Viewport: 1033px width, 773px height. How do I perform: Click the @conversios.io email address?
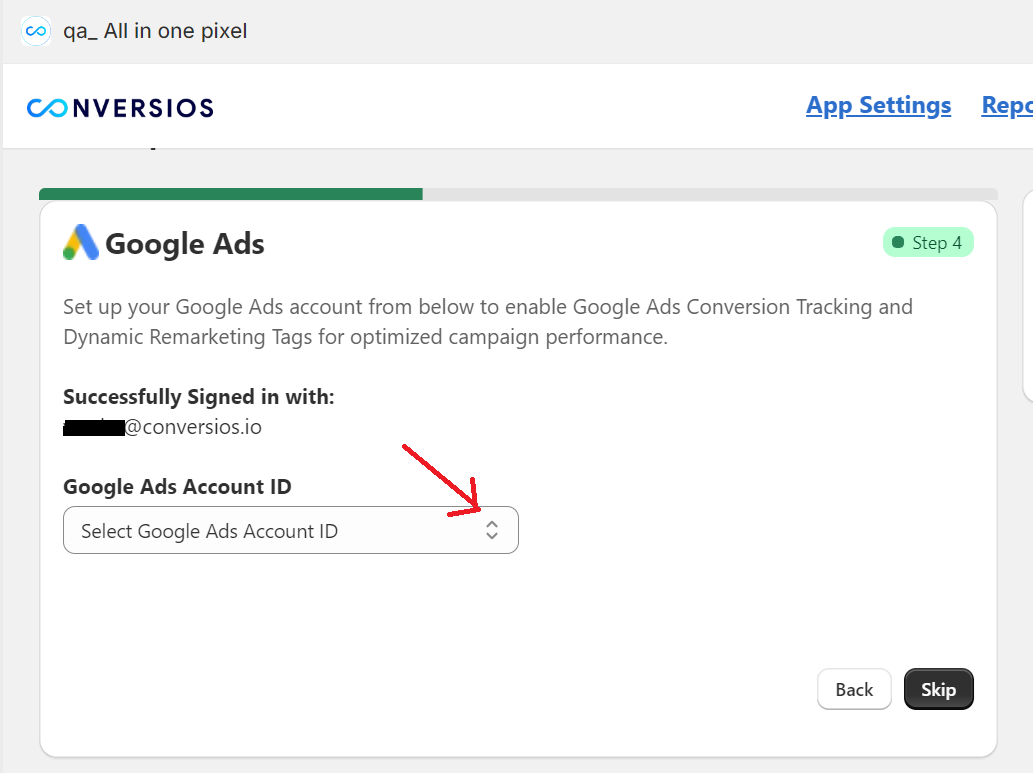tap(163, 427)
